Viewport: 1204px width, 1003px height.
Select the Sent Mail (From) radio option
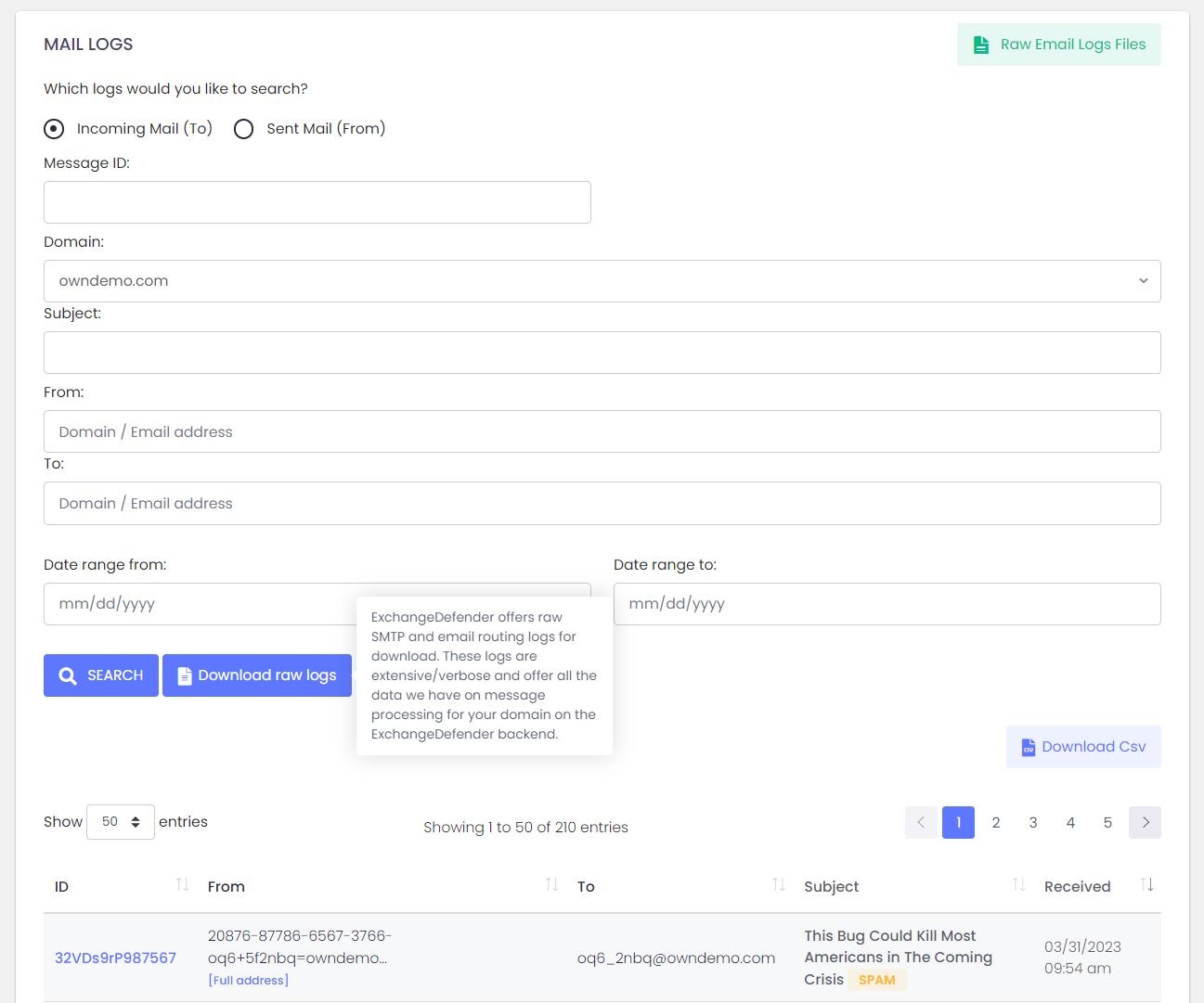244,129
